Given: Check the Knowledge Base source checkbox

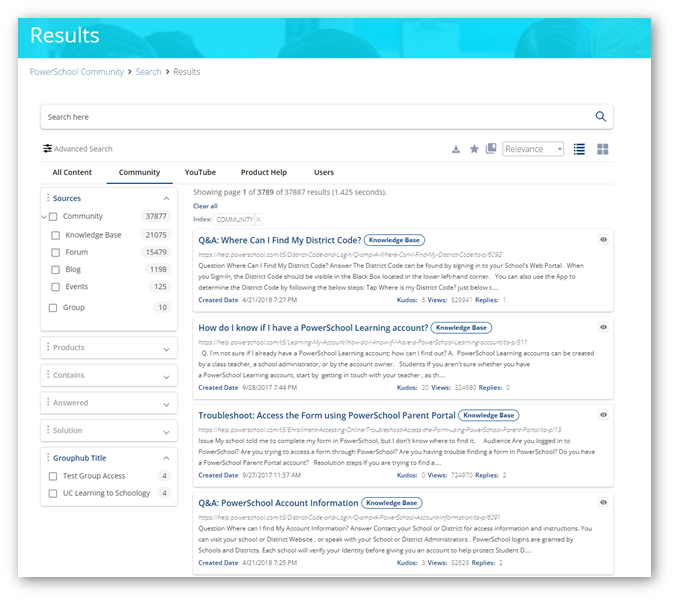Looking at the screenshot, I should [x=55, y=235].
